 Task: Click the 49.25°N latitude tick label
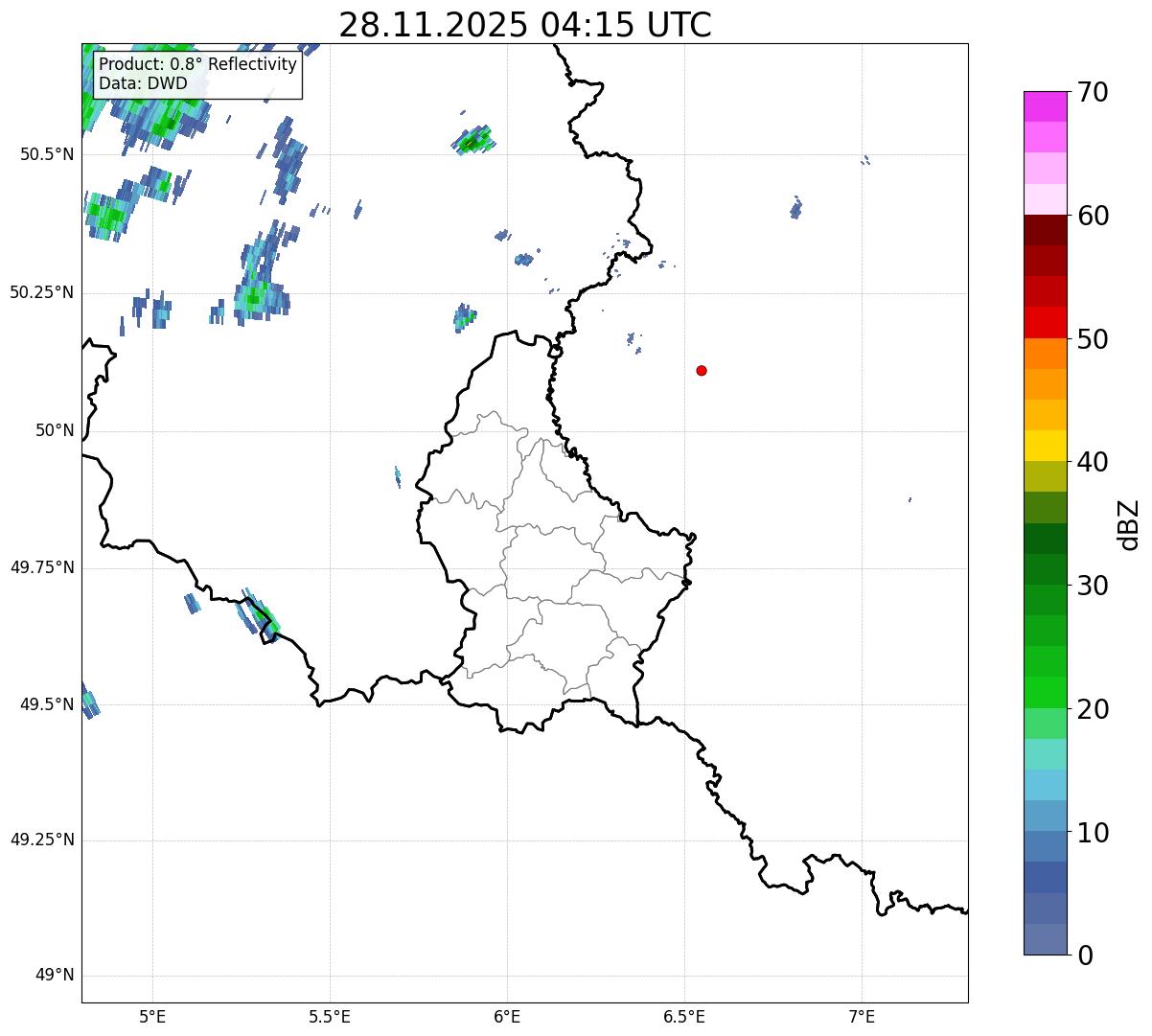[x=41, y=840]
